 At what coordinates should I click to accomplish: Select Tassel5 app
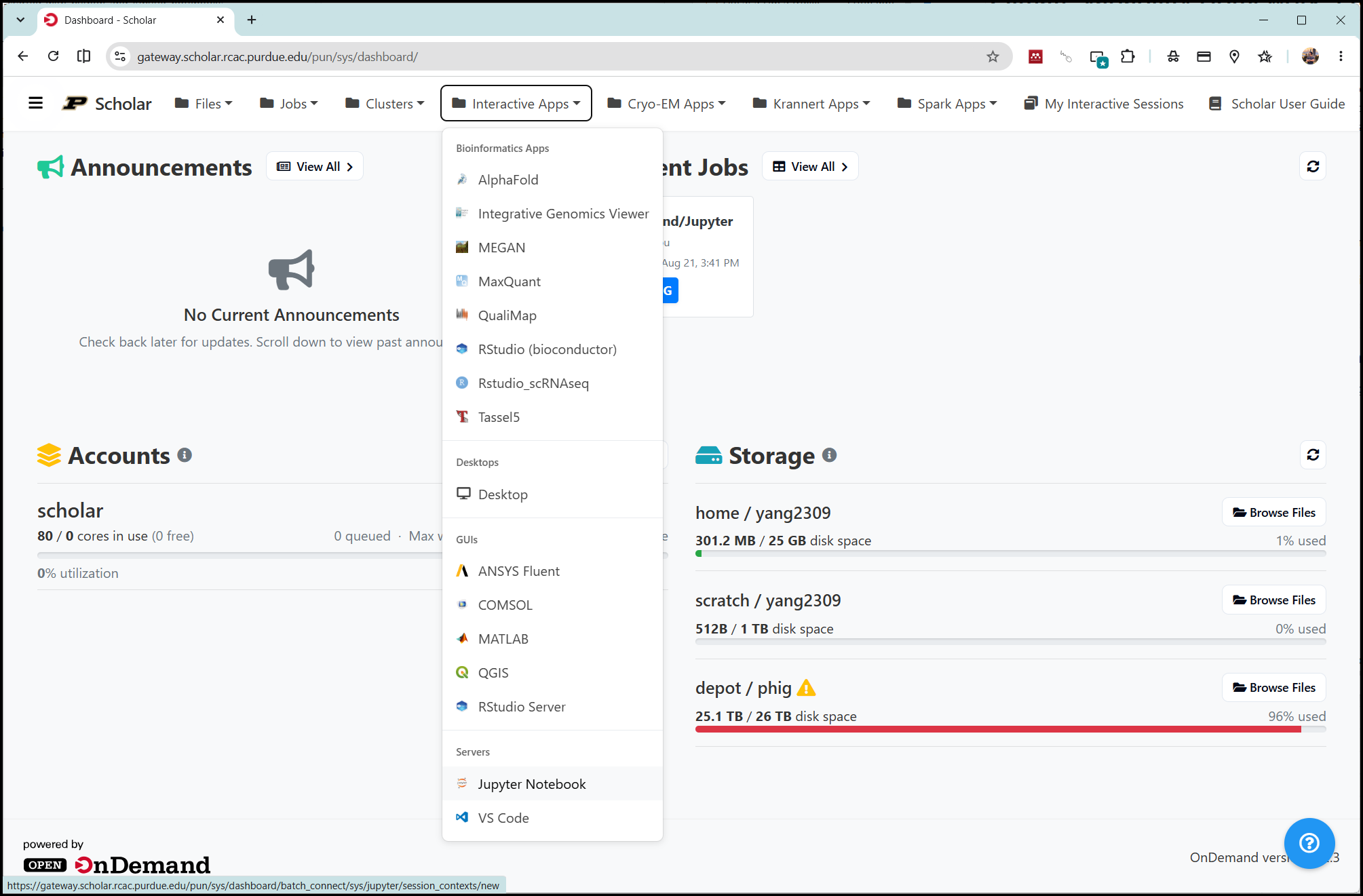552,417
